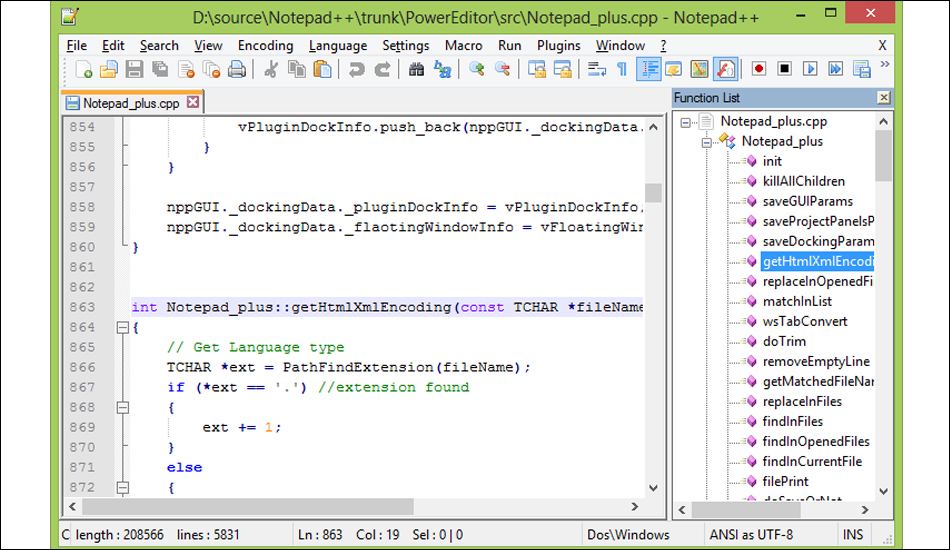Open the Edit menu
The height and width of the screenshot is (550, 950).
coord(113,45)
